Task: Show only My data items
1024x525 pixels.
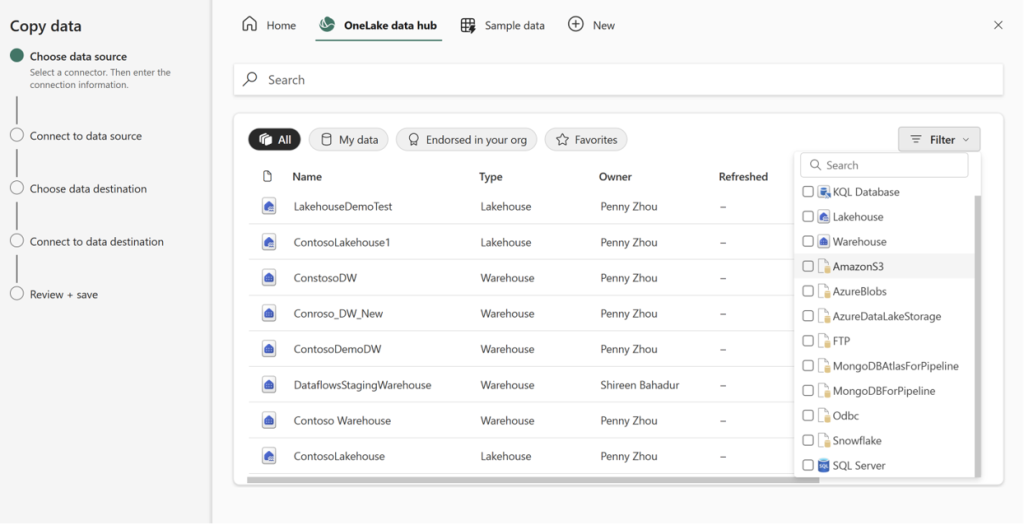Action: [x=349, y=140]
